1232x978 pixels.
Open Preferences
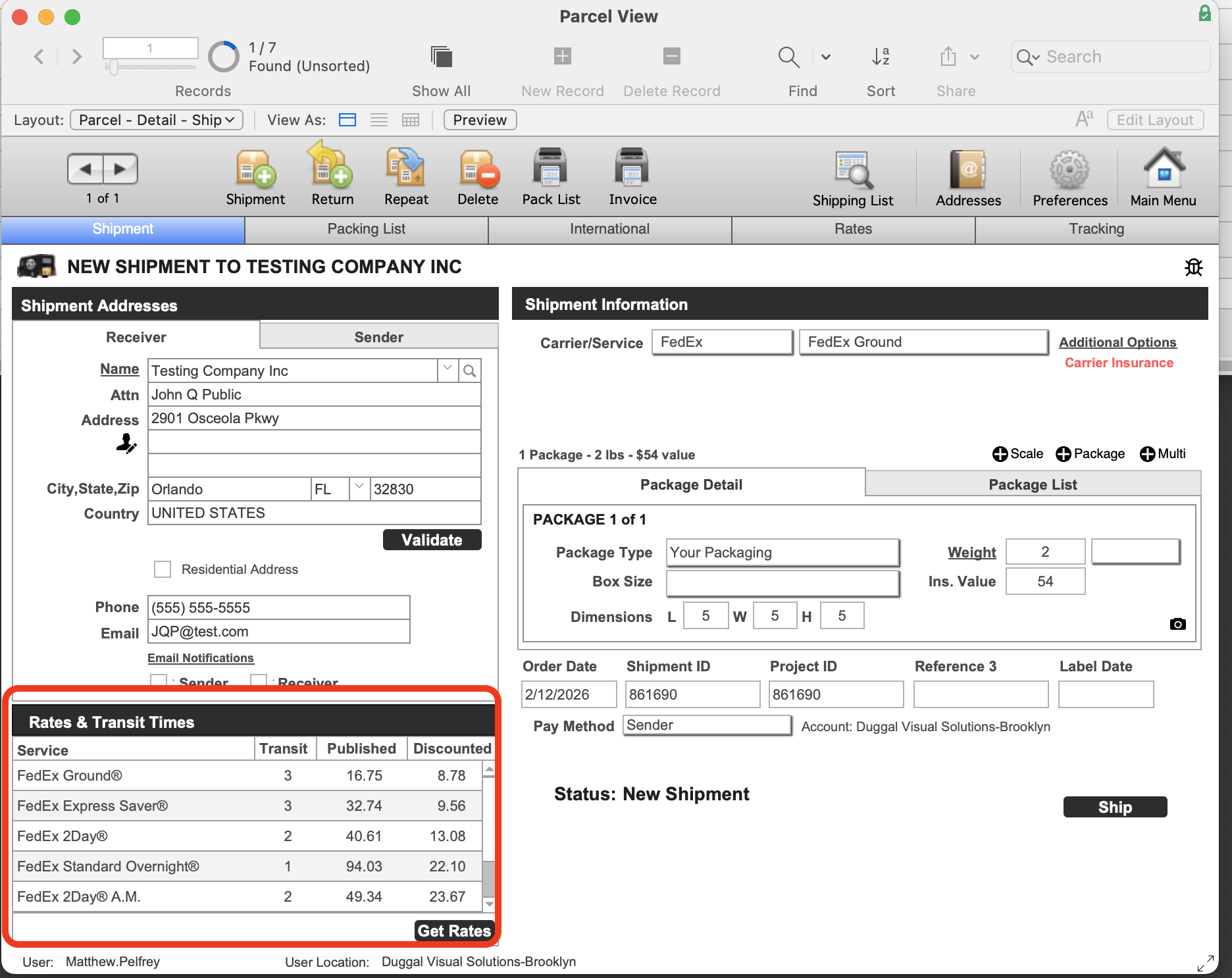click(x=1069, y=174)
